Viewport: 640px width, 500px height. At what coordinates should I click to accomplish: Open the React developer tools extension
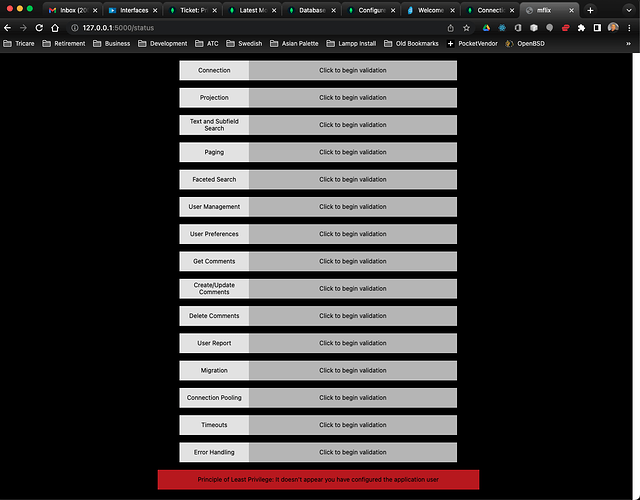coord(502,28)
